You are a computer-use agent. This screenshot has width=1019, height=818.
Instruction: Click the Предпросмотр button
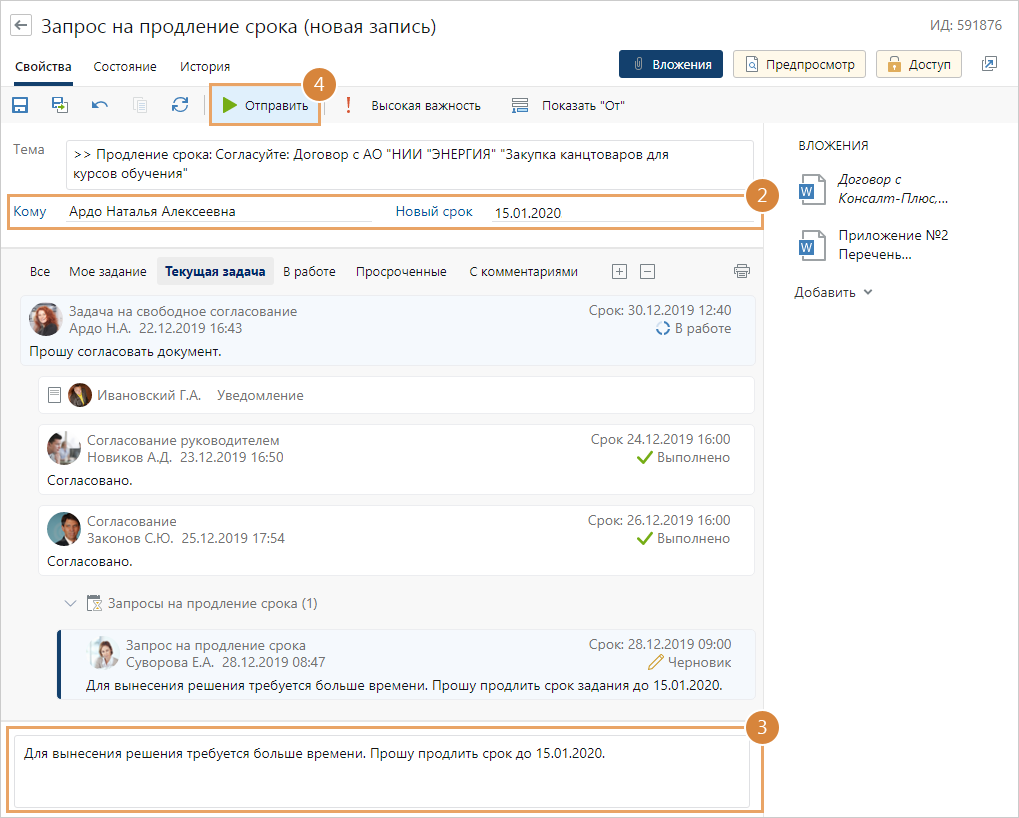point(799,64)
